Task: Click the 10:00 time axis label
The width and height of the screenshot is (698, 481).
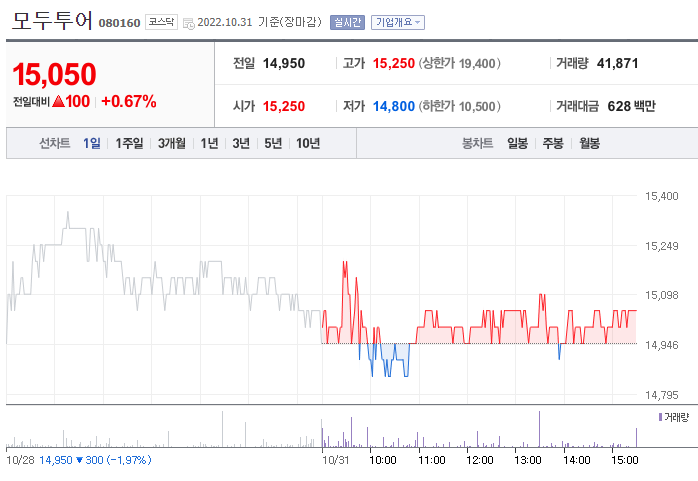Action: pos(383,460)
